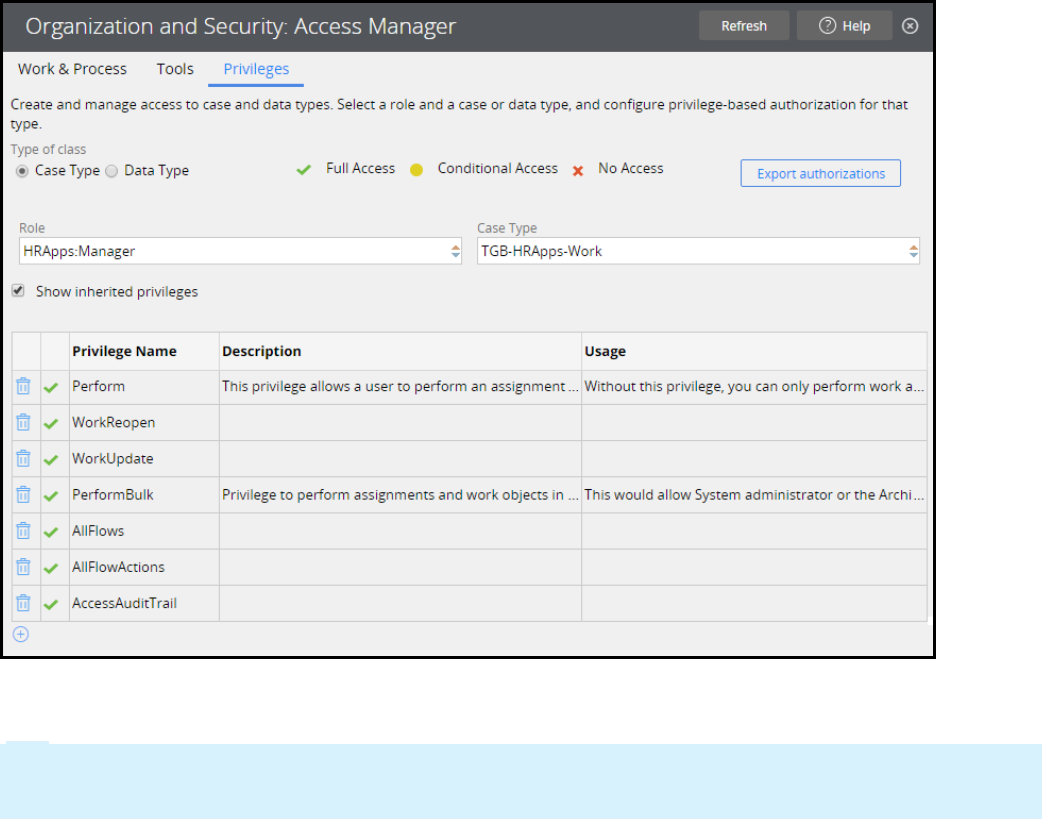Delete the Perform privilege row
Viewport: 1042px width, 819px height.
click(24, 386)
